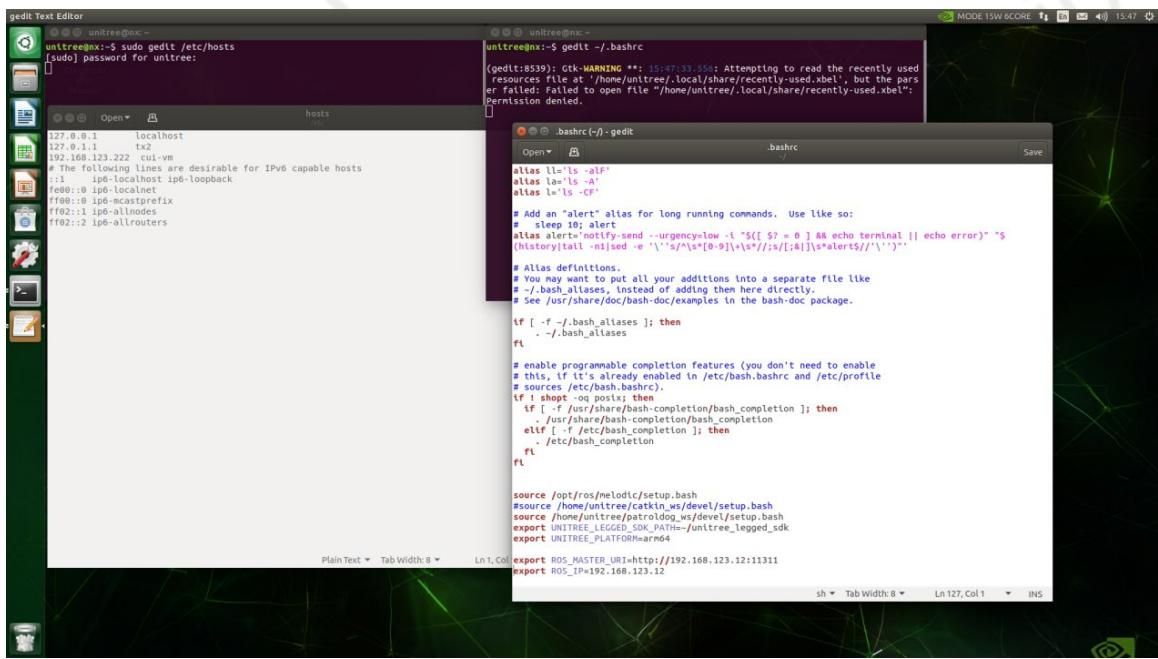
Task: Click the commented catkin_ws source line
Action: 643,506
